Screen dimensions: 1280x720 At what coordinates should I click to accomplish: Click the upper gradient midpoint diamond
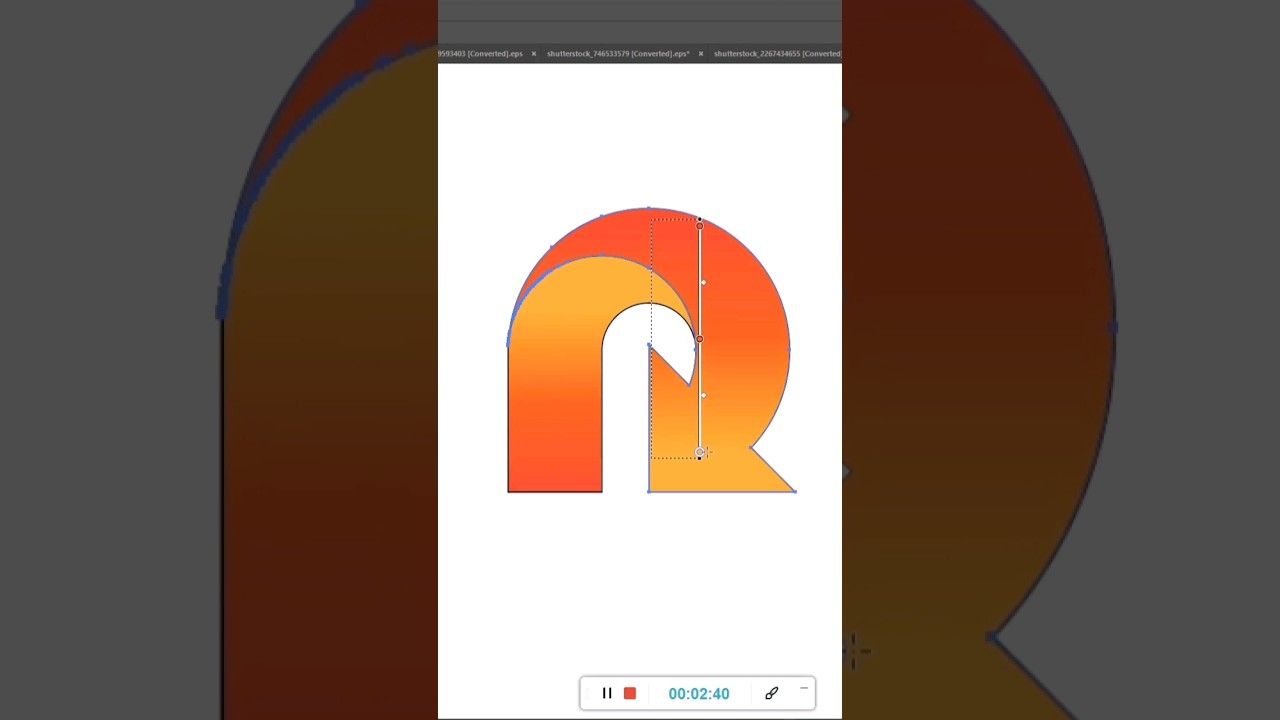point(703,283)
